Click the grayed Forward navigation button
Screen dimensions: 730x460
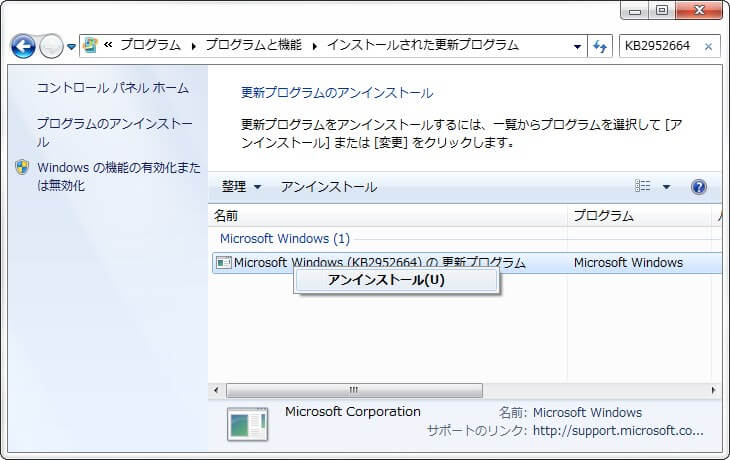click(51, 46)
